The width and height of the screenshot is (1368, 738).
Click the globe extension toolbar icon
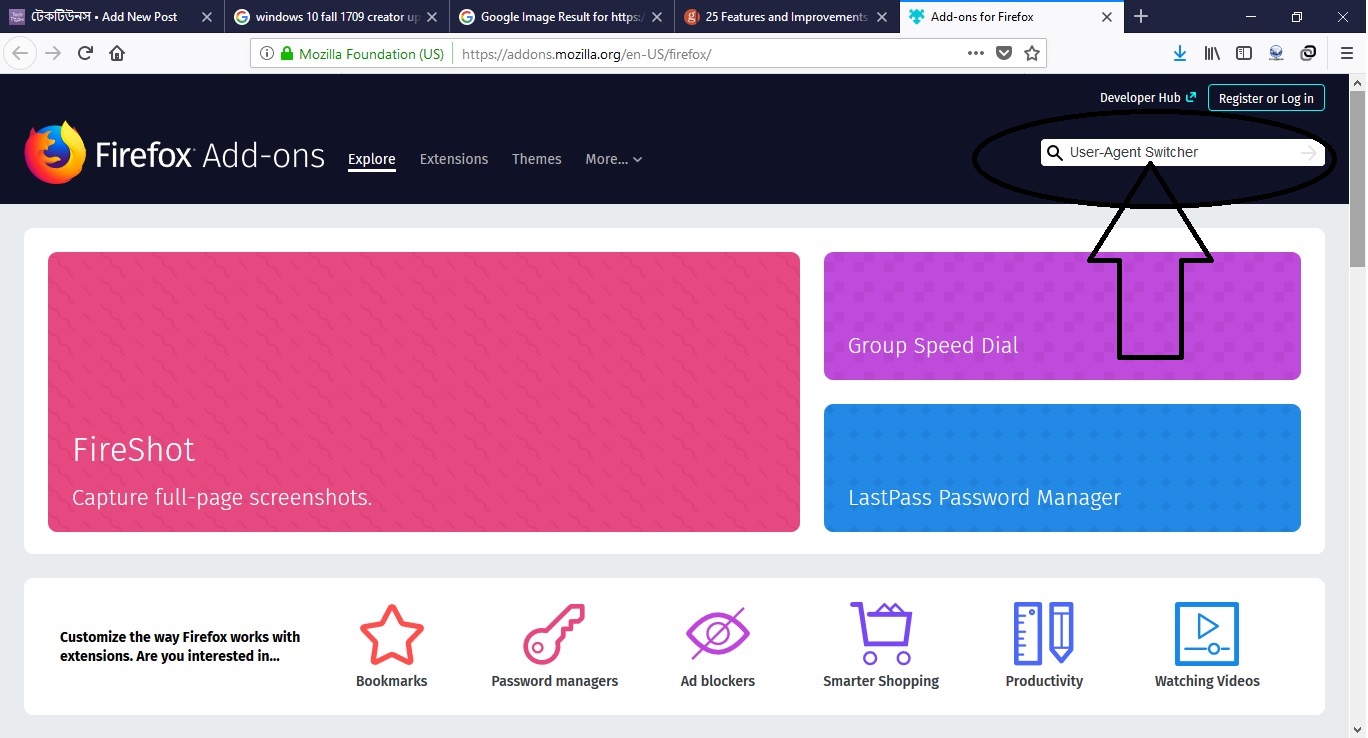click(x=1276, y=54)
